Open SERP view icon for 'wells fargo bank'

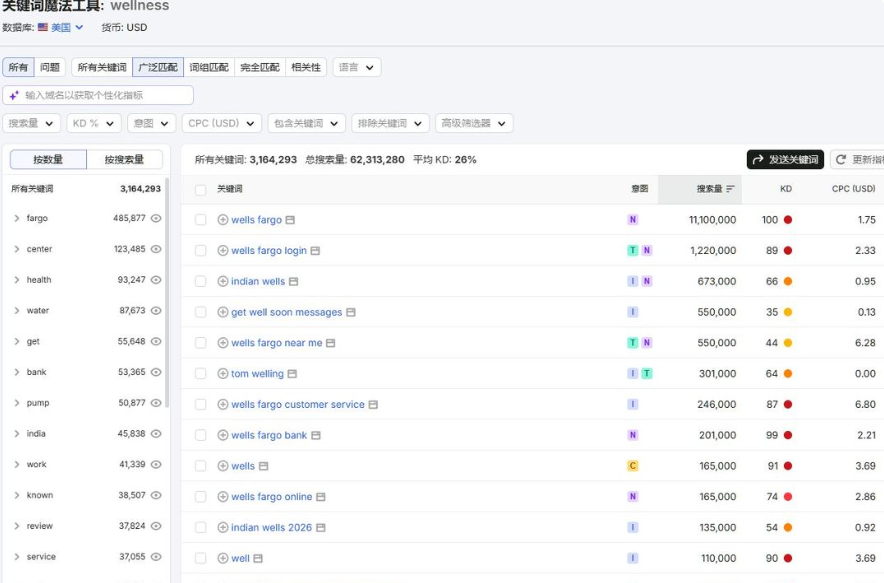coord(316,435)
